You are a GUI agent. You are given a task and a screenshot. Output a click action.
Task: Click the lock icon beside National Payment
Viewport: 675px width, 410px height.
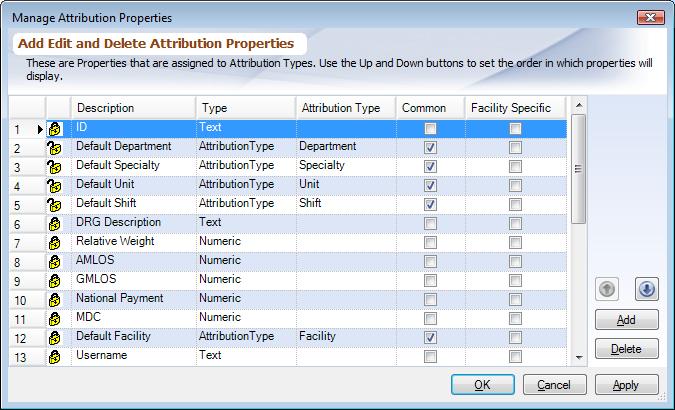point(54,299)
